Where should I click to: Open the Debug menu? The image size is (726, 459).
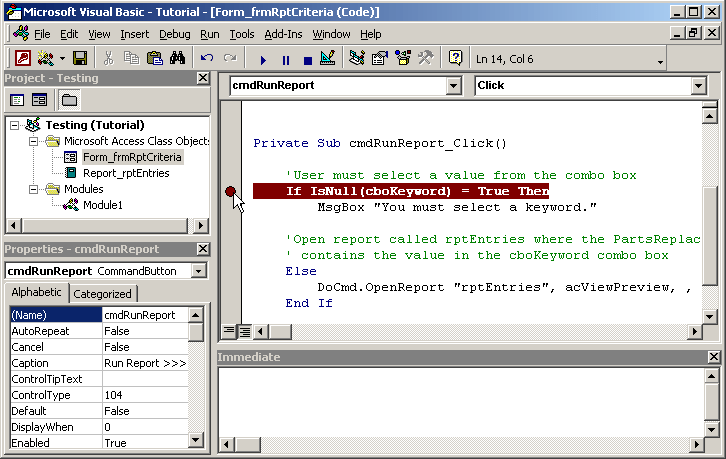point(175,34)
